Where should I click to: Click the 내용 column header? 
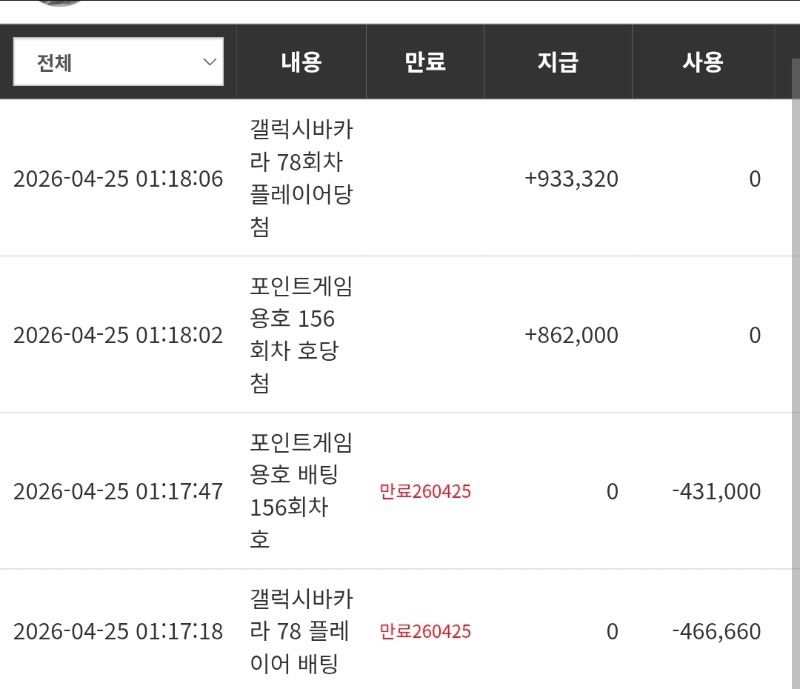click(x=301, y=62)
